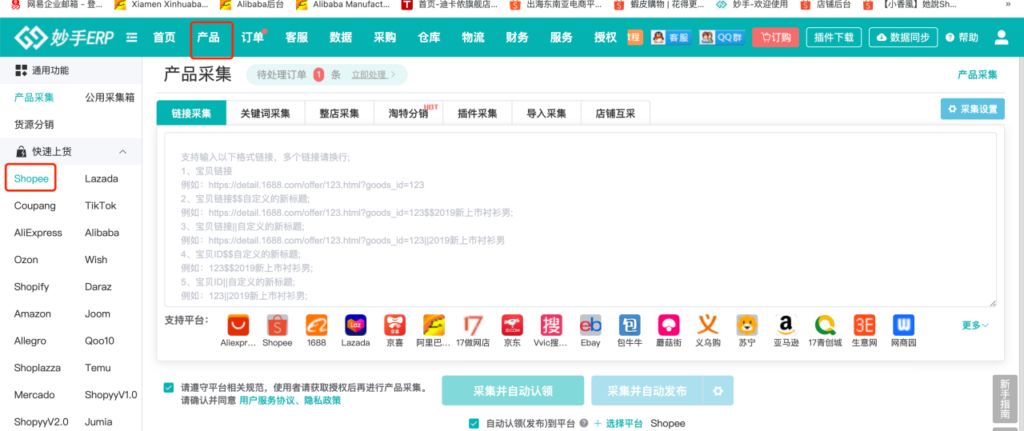Switch to the 淘特分销 tab
This screenshot has height=431, width=1024.
coord(408,113)
